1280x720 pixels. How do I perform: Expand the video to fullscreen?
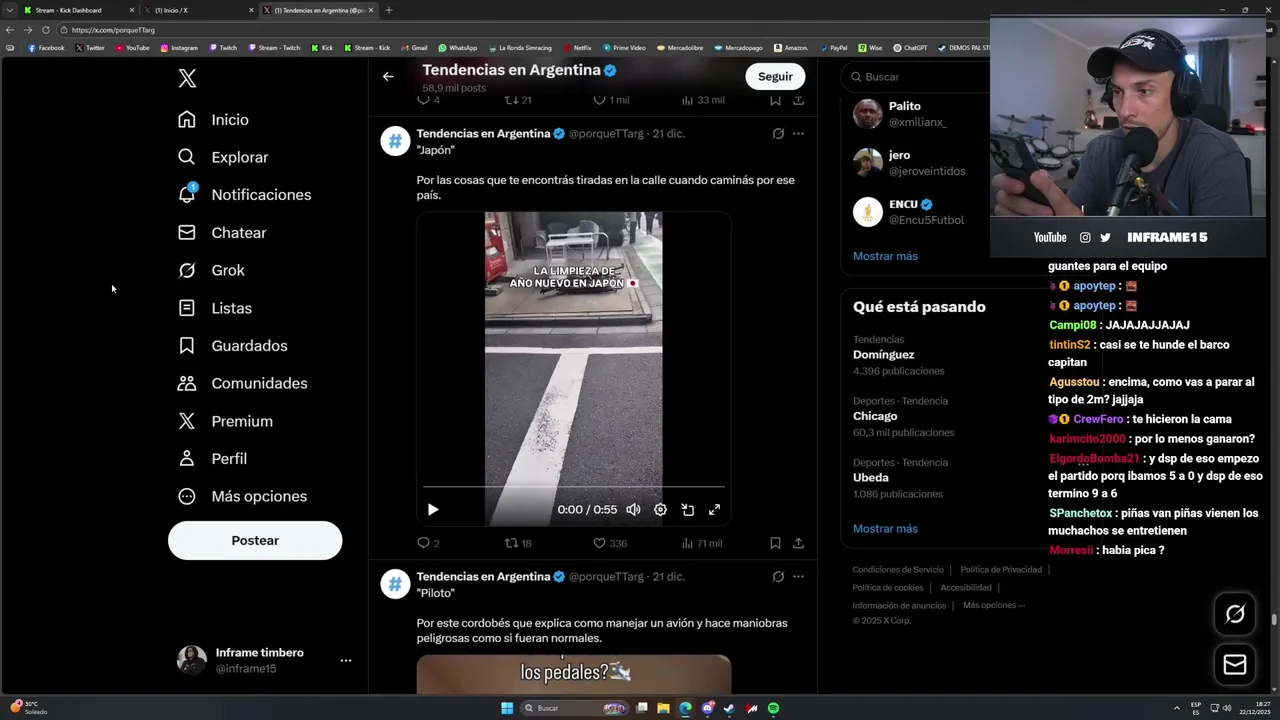click(x=714, y=509)
